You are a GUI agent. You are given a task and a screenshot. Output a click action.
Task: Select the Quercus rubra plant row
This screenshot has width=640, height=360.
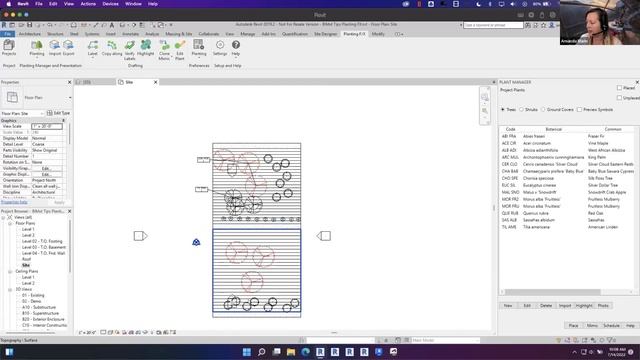tap(567, 213)
